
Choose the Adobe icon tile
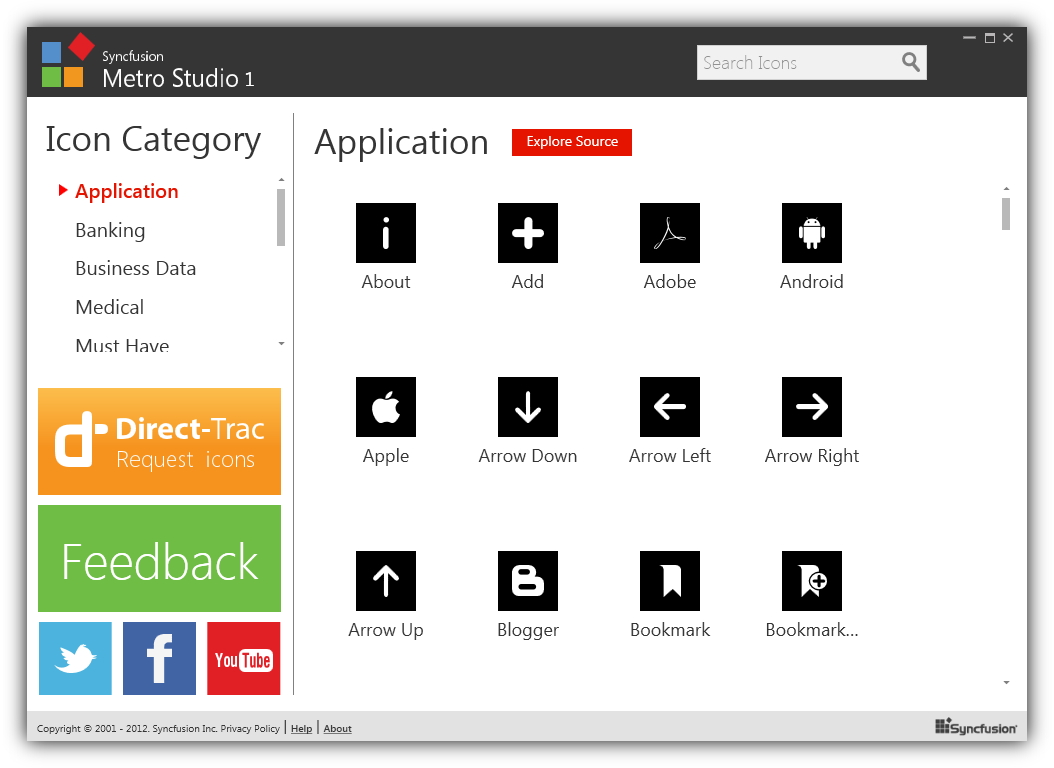pos(670,232)
